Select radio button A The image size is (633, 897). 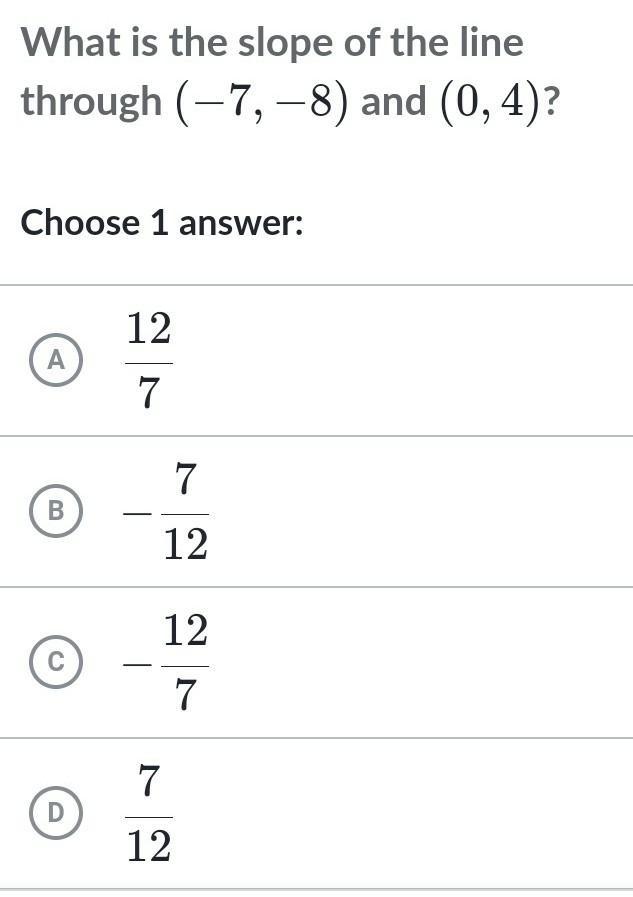tap(57, 360)
